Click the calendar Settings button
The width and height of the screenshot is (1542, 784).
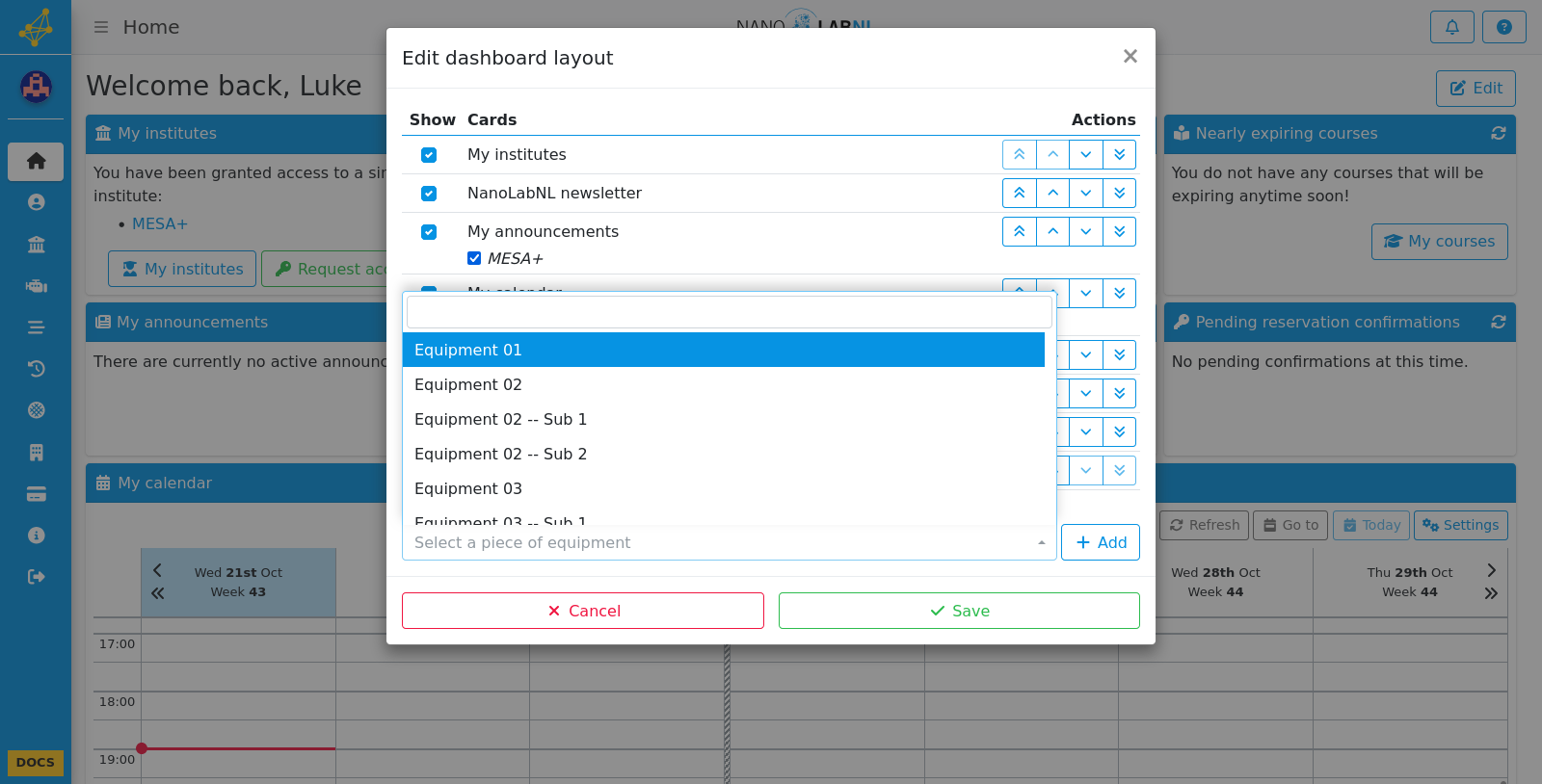pos(1461,525)
